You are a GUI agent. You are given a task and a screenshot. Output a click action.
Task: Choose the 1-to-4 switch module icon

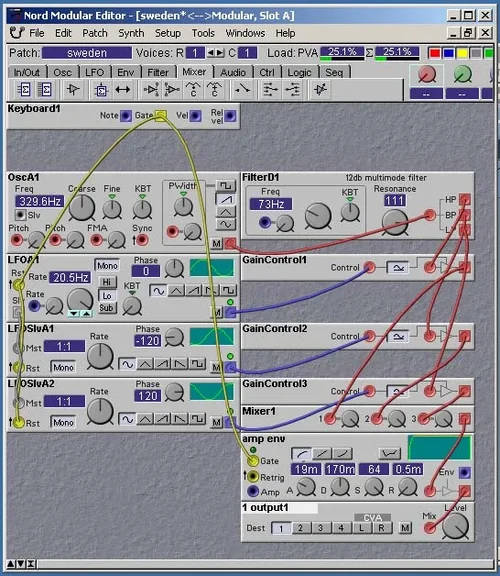click(x=293, y=89)
